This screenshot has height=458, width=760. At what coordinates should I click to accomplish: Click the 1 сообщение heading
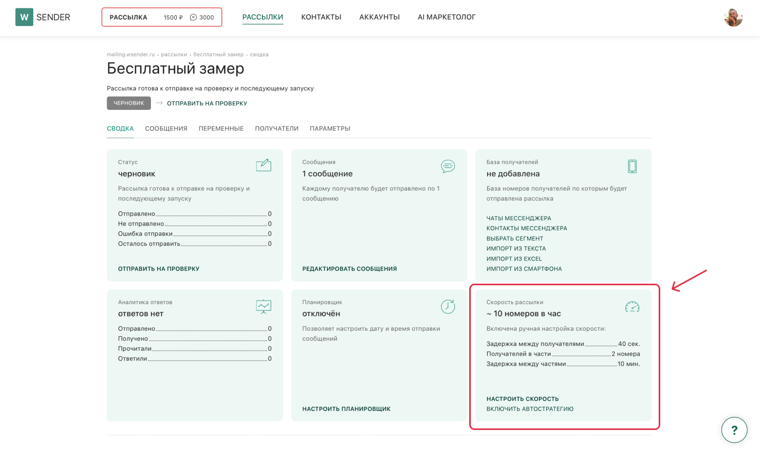[x=327, y=174]
